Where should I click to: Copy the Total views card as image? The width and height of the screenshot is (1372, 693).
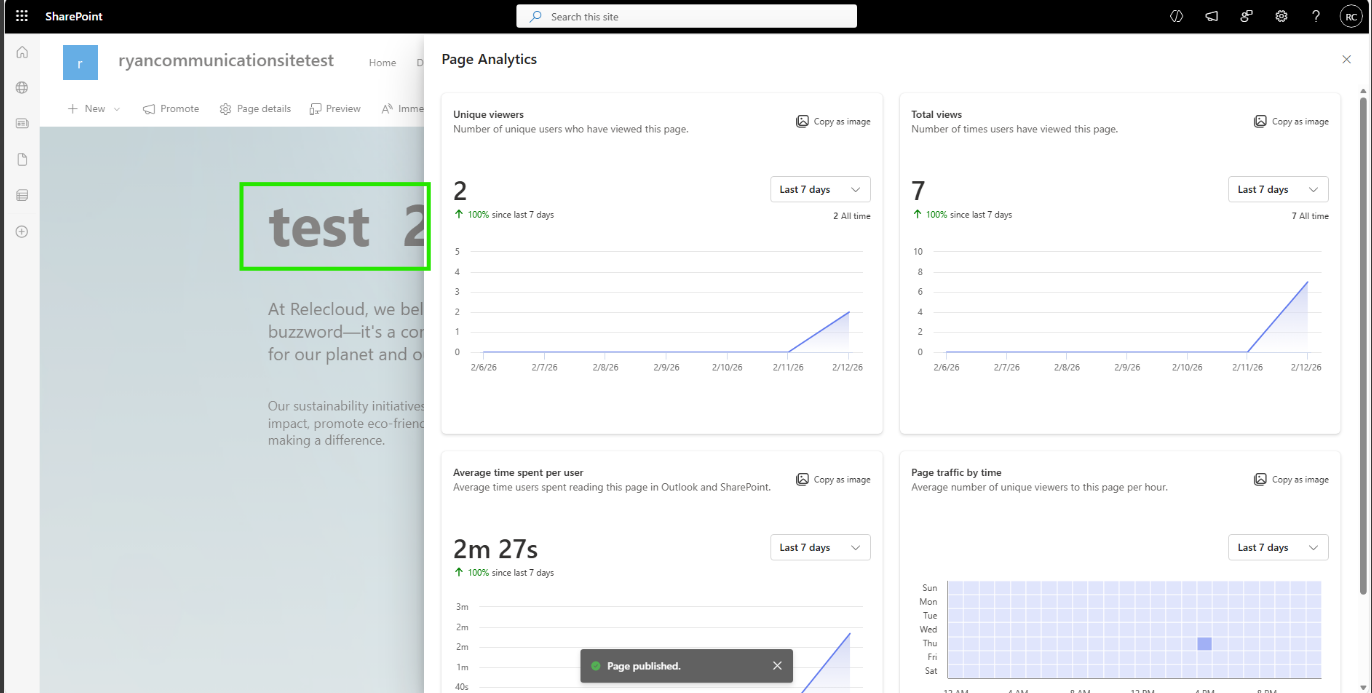click(x=1291, y=121)
